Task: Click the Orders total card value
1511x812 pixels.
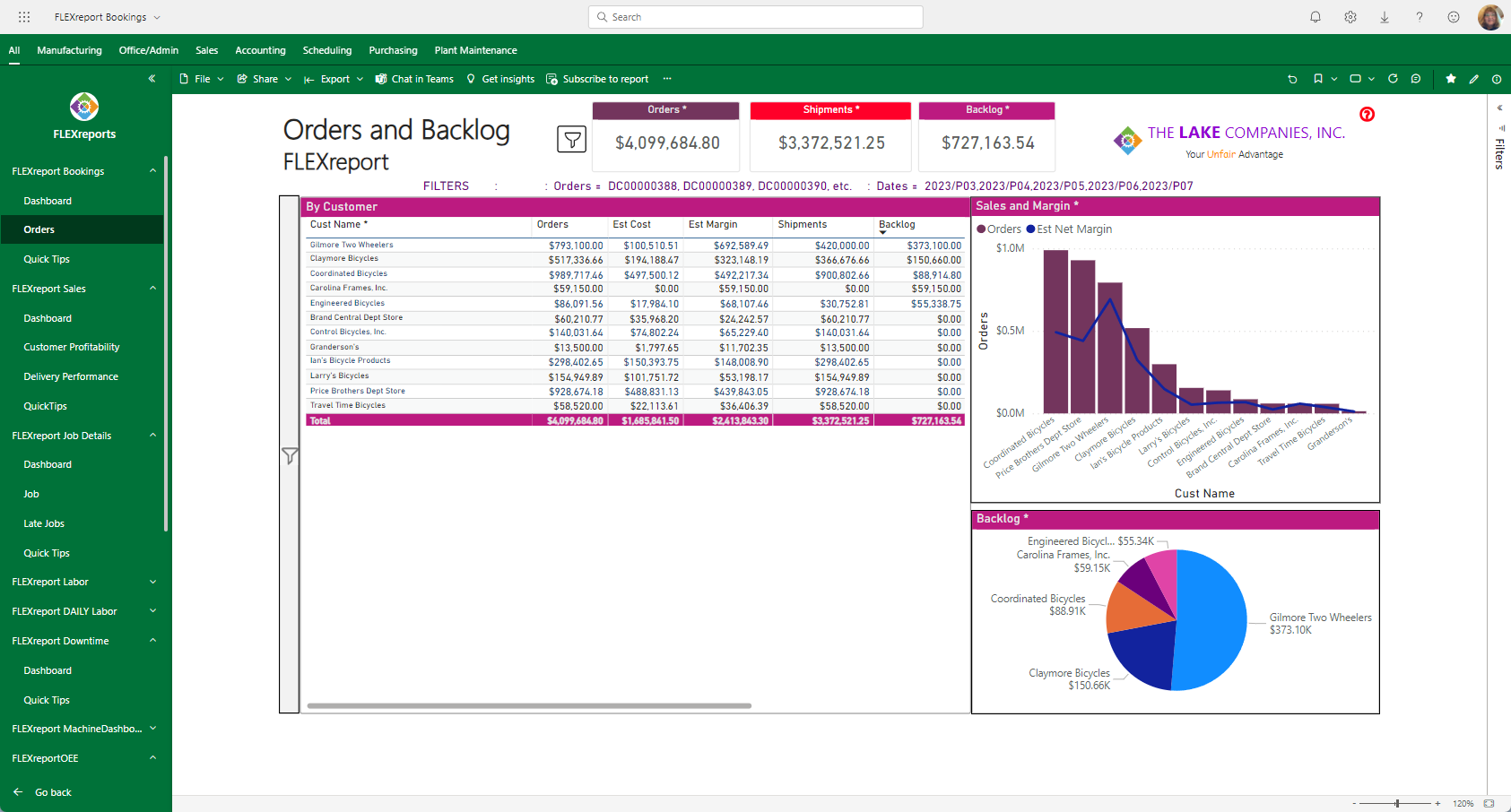Action: [x=667, y=143]
